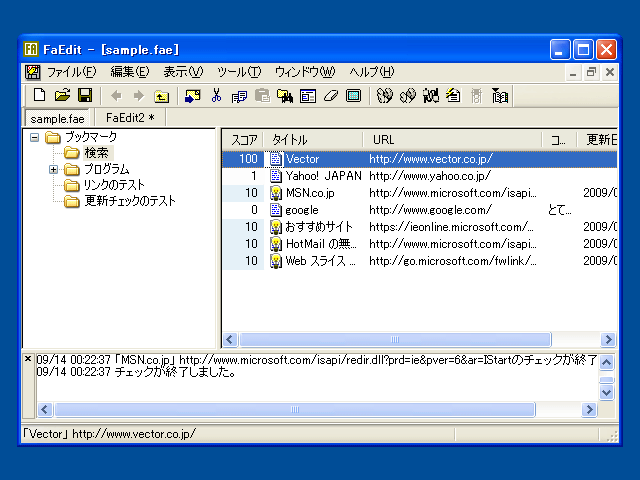Click the http://www.google.com/ URL cell
Screen dimensions: 640x480
coord(430,210)
